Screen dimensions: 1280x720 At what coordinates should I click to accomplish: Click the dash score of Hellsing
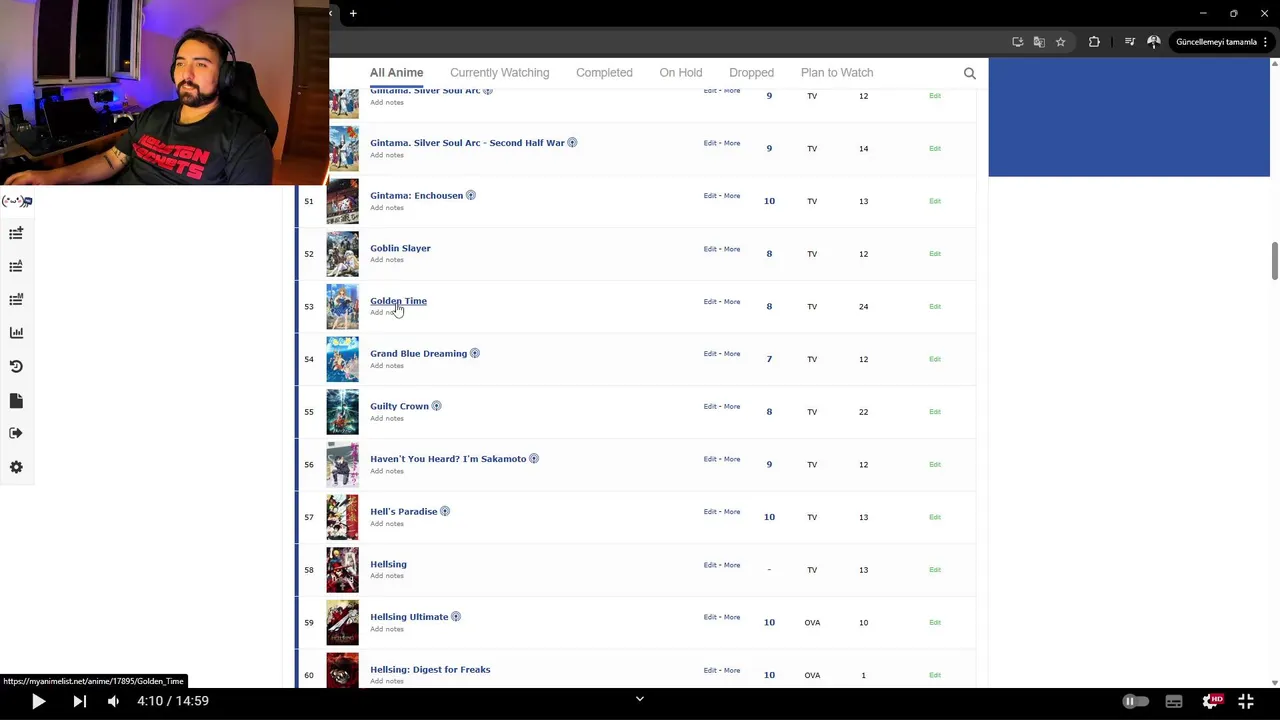click(769, 570)
